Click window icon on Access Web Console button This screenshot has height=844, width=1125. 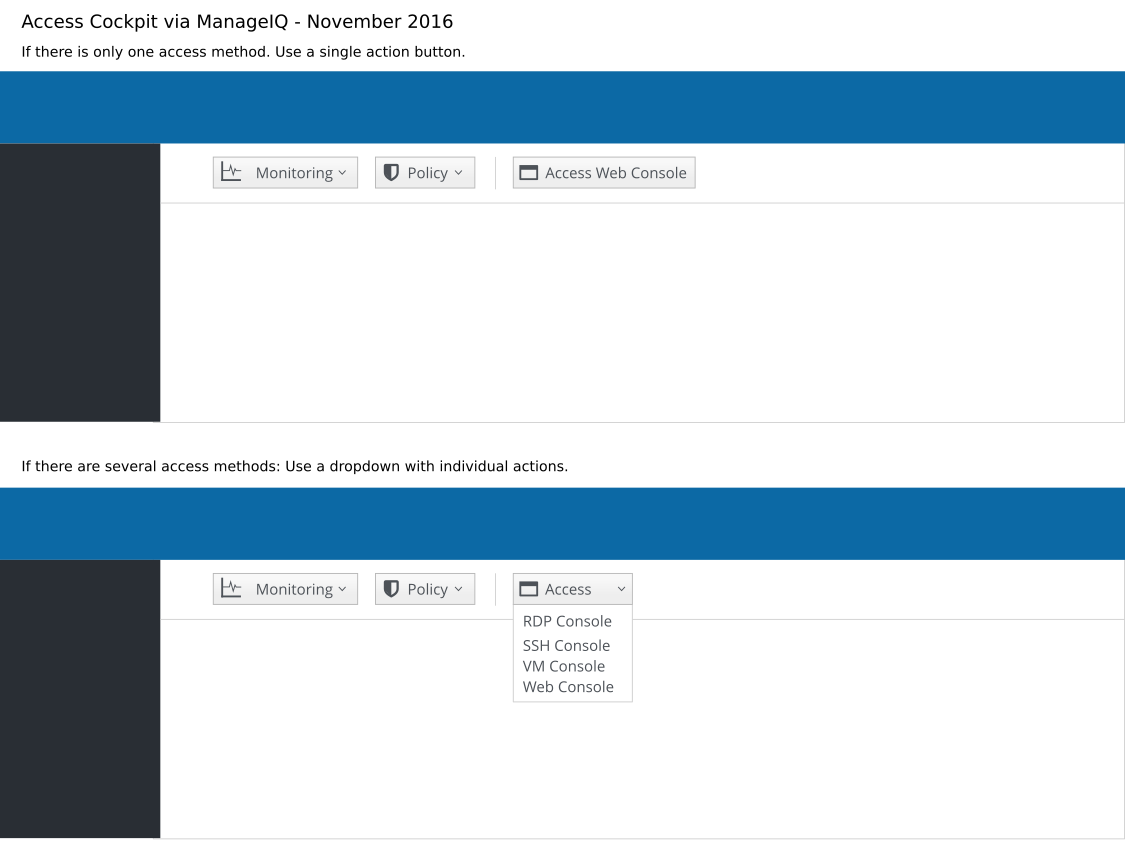[528, 173]
